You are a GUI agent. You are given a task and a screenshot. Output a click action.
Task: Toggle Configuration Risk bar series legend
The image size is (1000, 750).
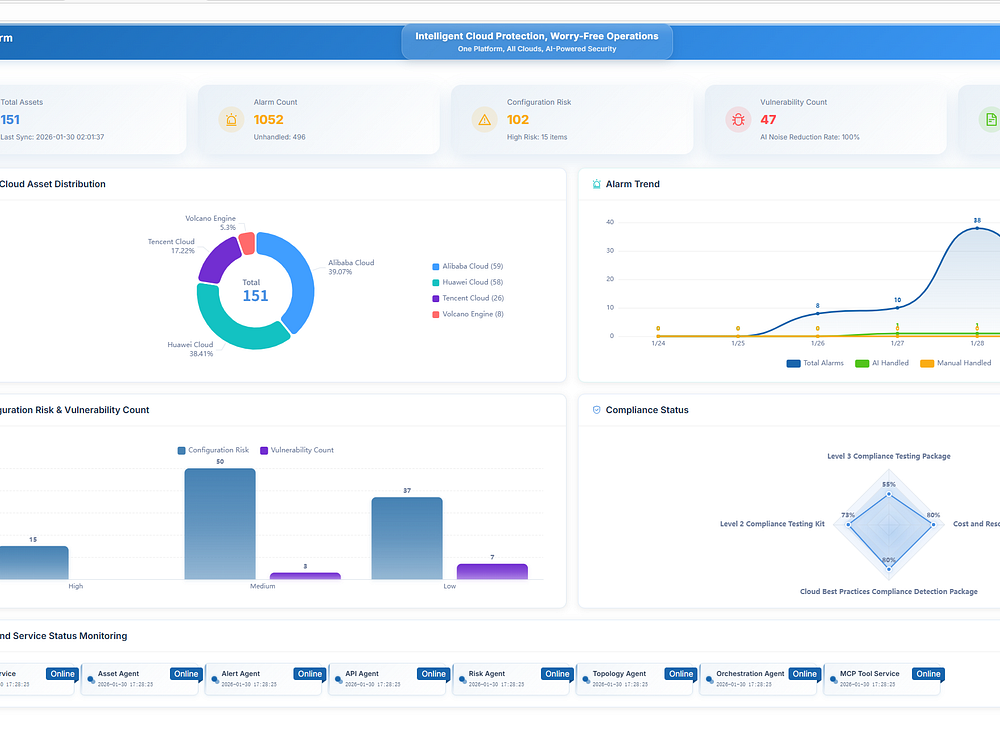(x=213, y=450)
